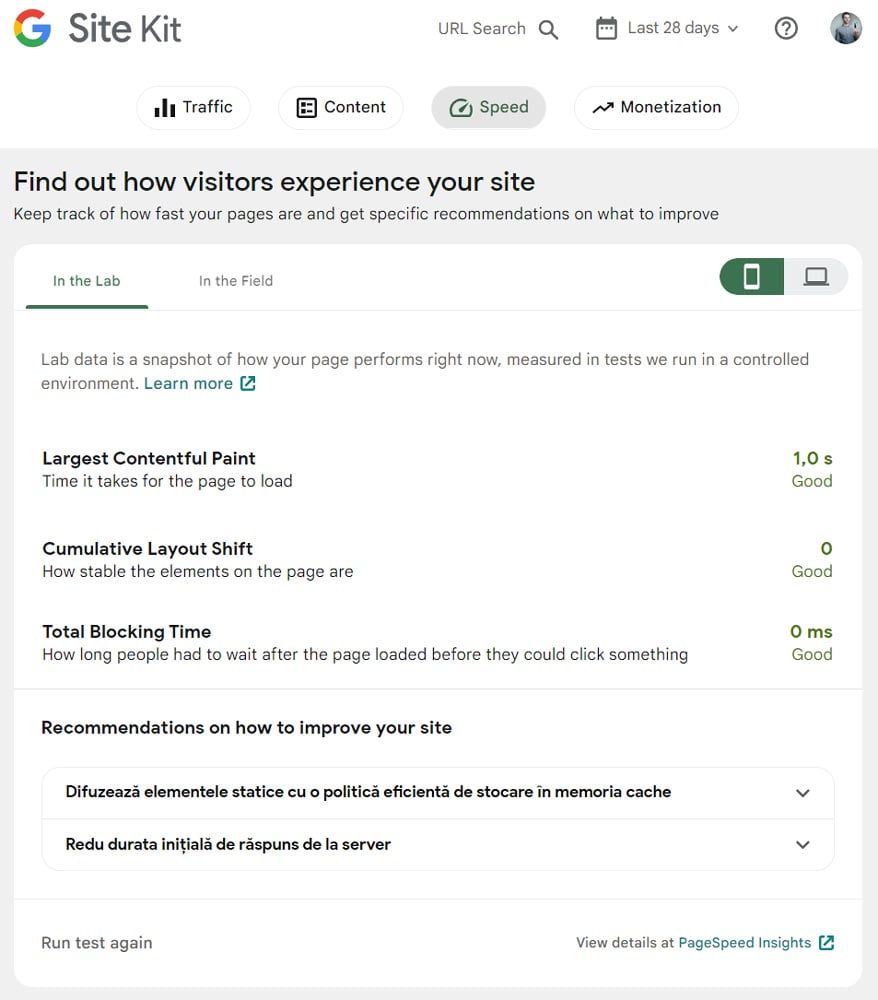
Task: Select the Speed chip filter
Action: tap(488, 107)
